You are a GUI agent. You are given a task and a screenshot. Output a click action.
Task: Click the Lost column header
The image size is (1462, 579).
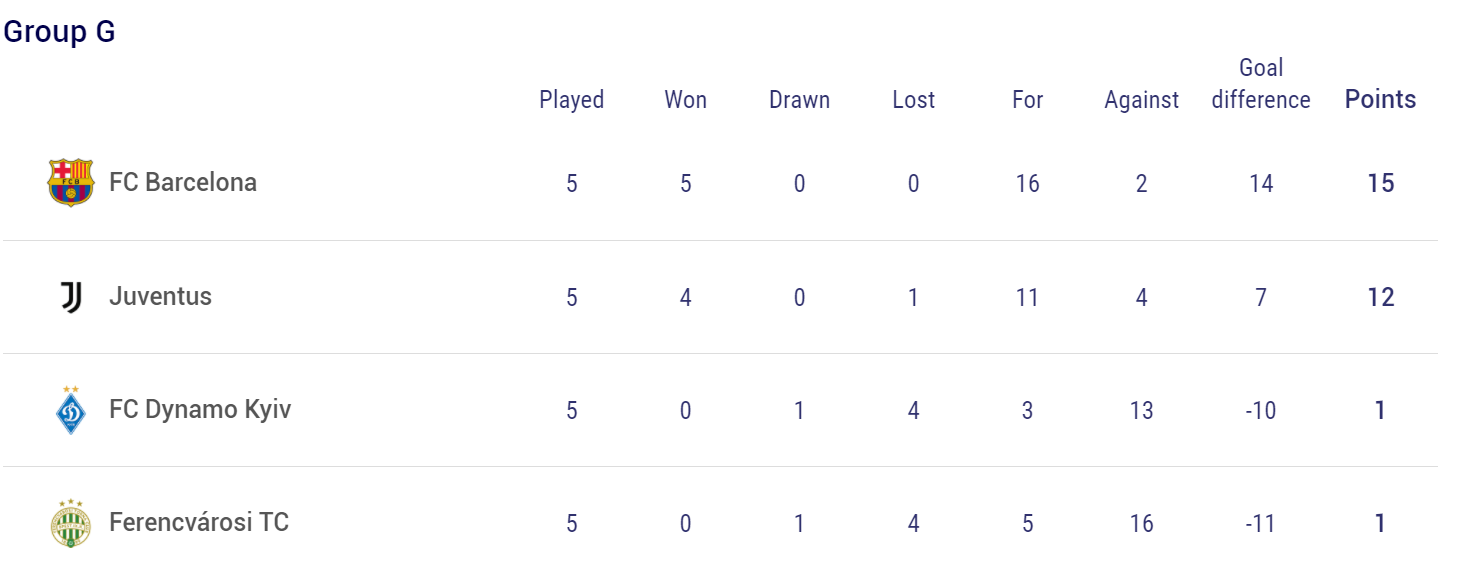pyautogui.click(x=914, y=100)
